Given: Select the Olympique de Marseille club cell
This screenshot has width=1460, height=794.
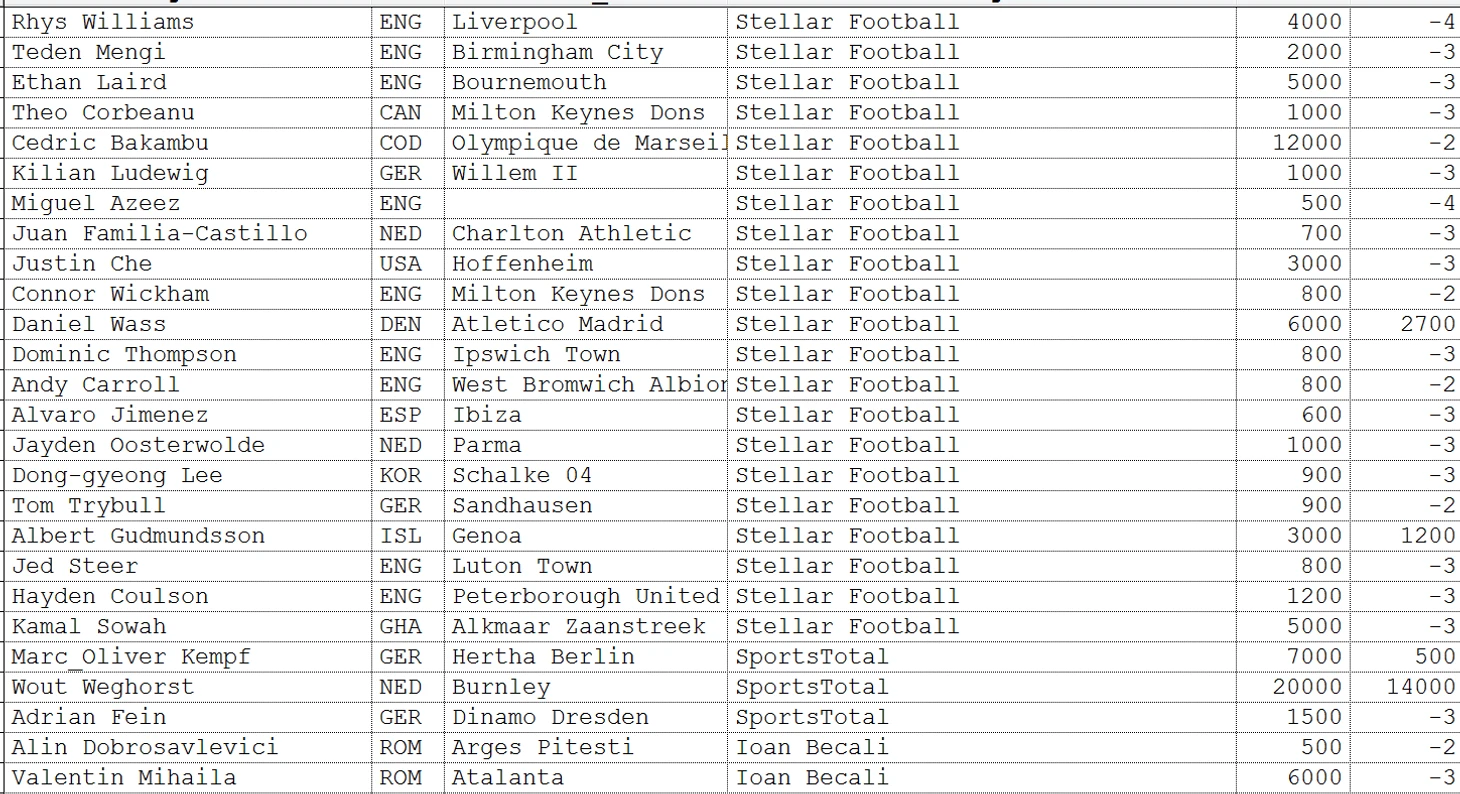Looking at the screenshot, I should coord(586,143).
